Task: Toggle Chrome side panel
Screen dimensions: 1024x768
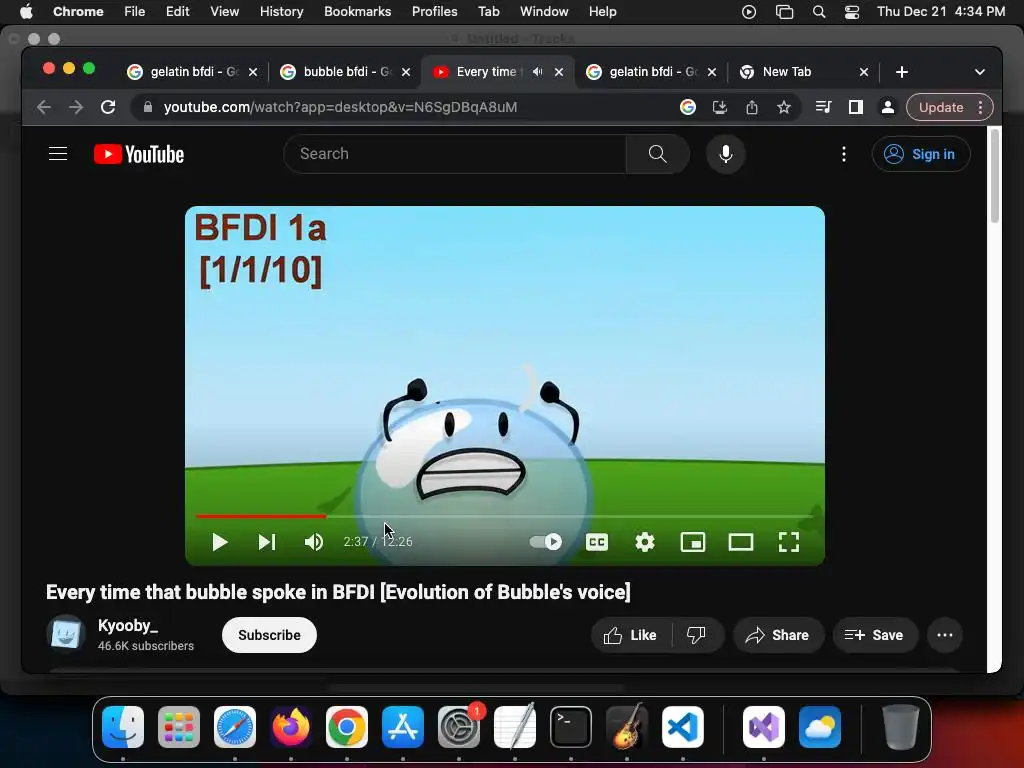Action: (856, 107)
